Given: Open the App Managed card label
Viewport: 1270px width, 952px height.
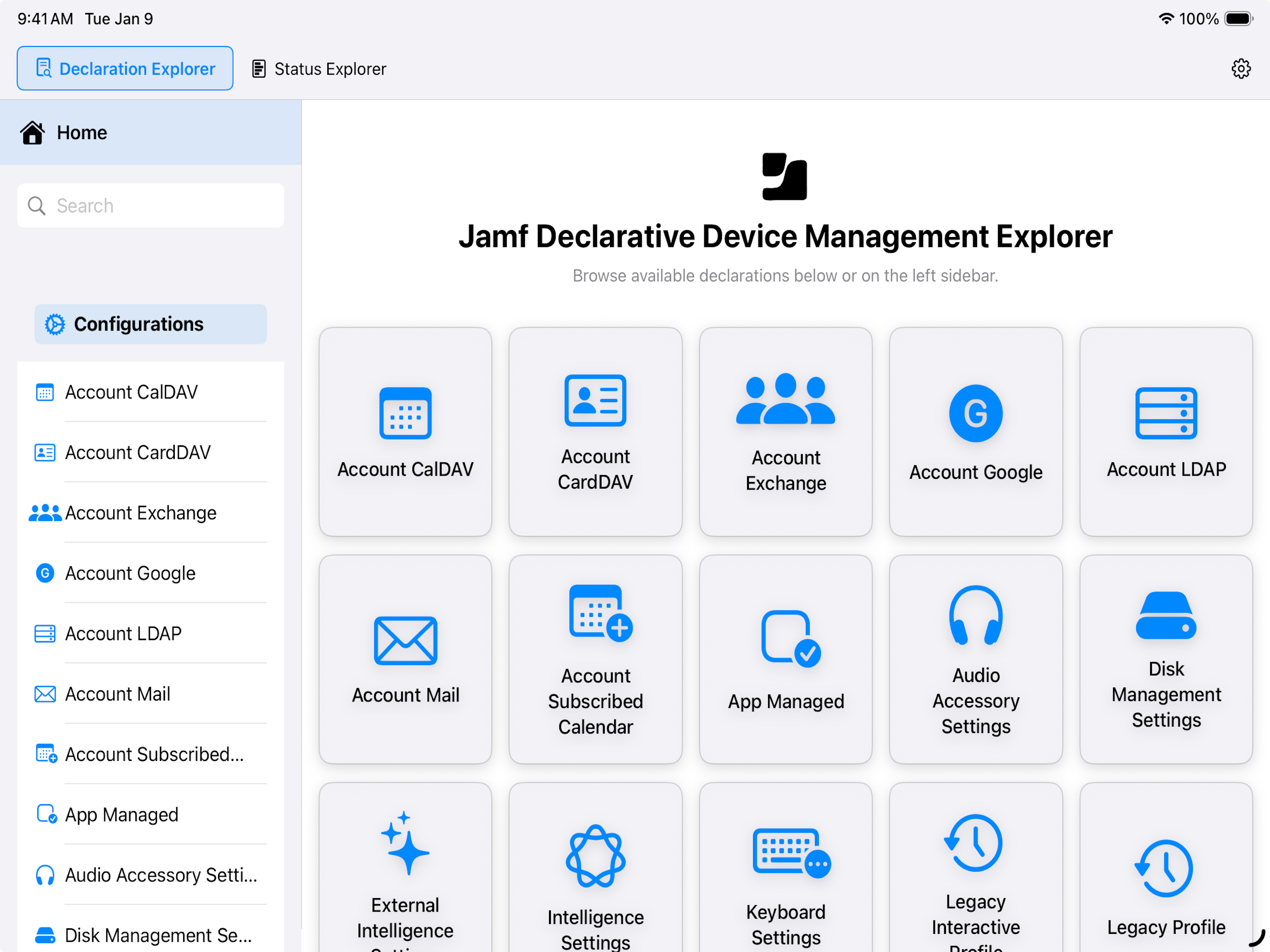Looking at the screenshot, I should coord(786,701).
